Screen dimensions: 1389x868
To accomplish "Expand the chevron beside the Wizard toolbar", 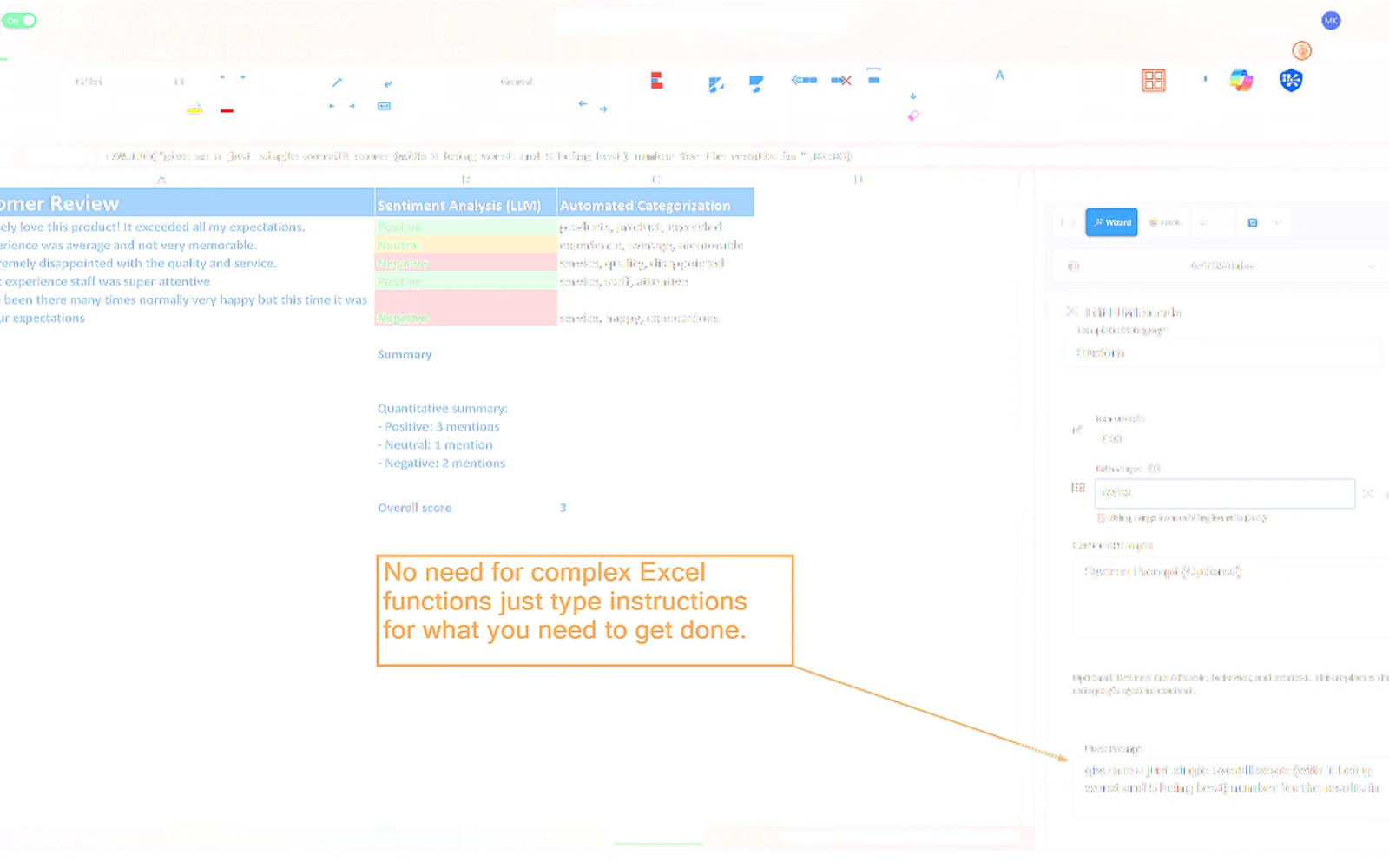I will click(1278, 223).
